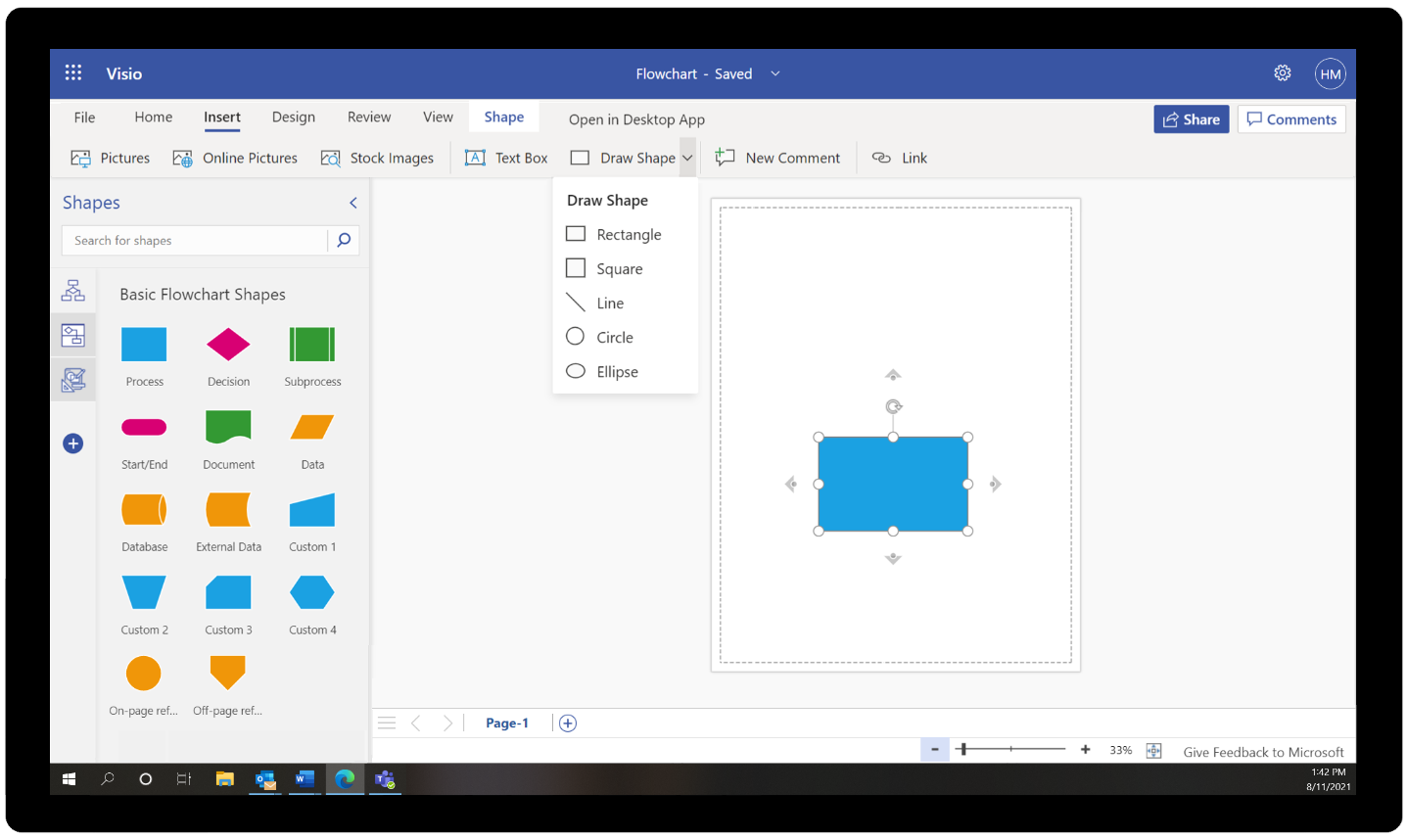Click the zoom-out minus on the zoom slider
The image size is (1407, 840).
click(x=934, y=749)
